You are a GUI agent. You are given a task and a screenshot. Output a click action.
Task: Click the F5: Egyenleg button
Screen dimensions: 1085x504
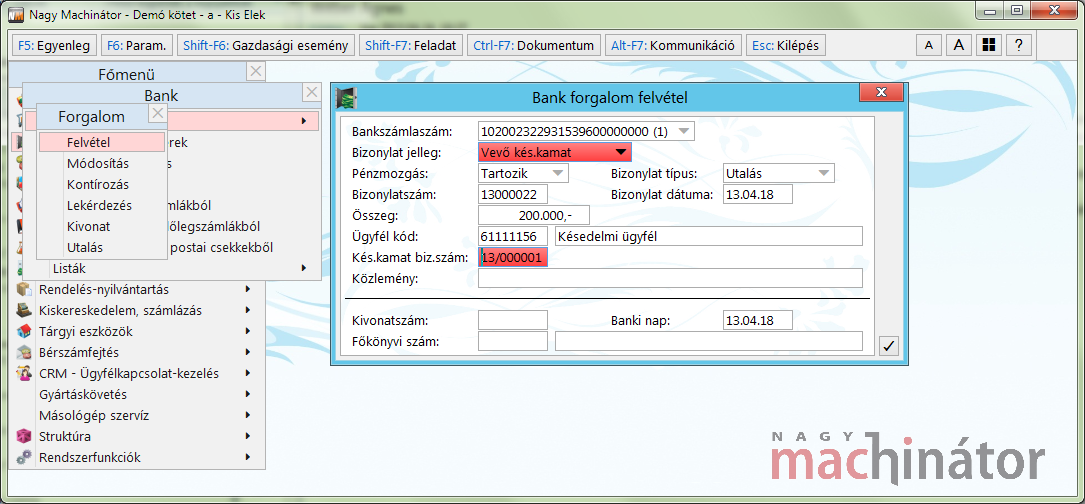pos(54,46)
